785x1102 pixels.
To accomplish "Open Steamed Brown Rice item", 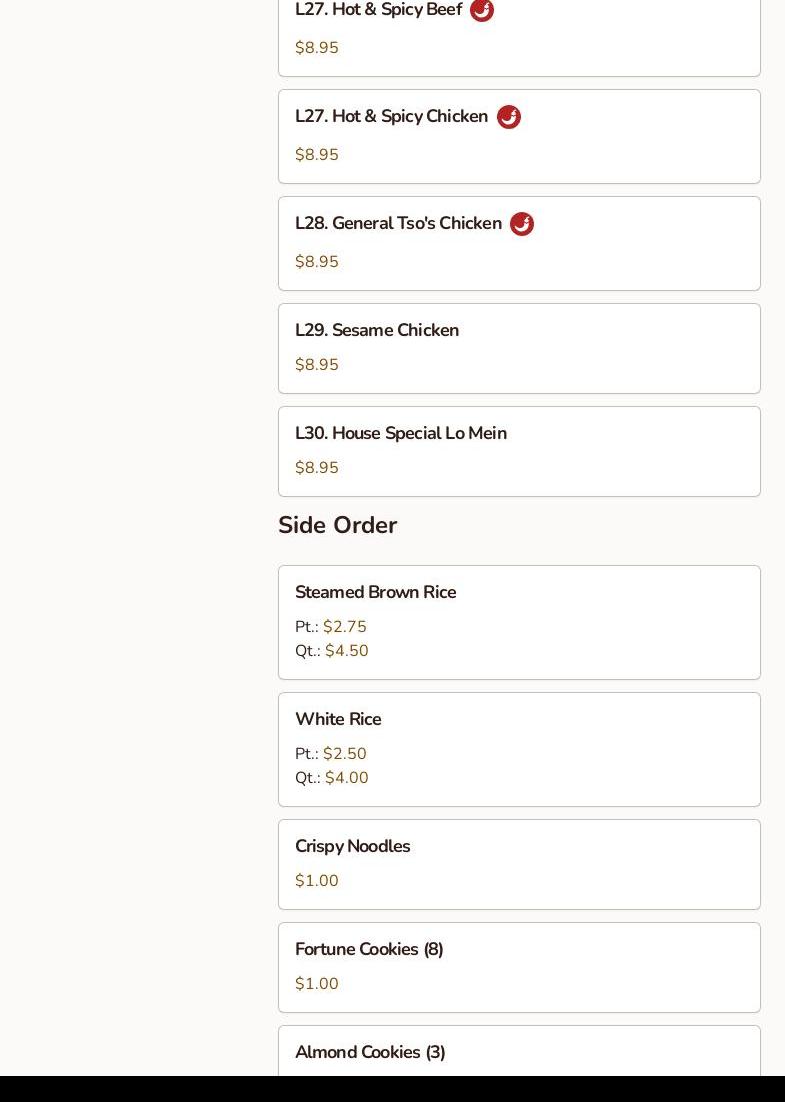I will 375,593.
